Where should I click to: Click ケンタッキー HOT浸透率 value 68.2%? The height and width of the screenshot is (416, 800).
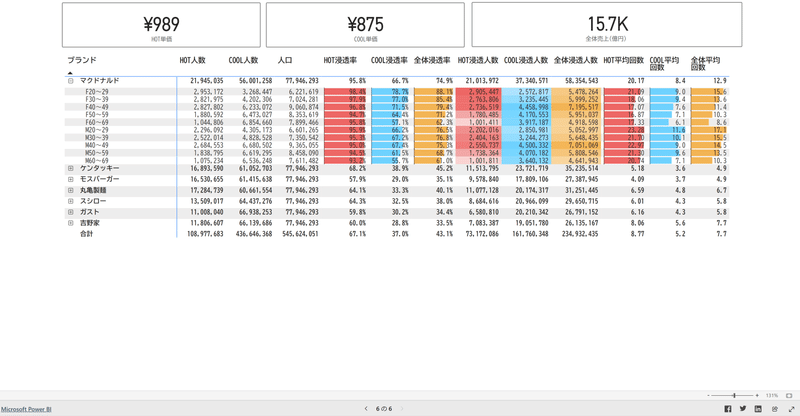click(357, 168)
